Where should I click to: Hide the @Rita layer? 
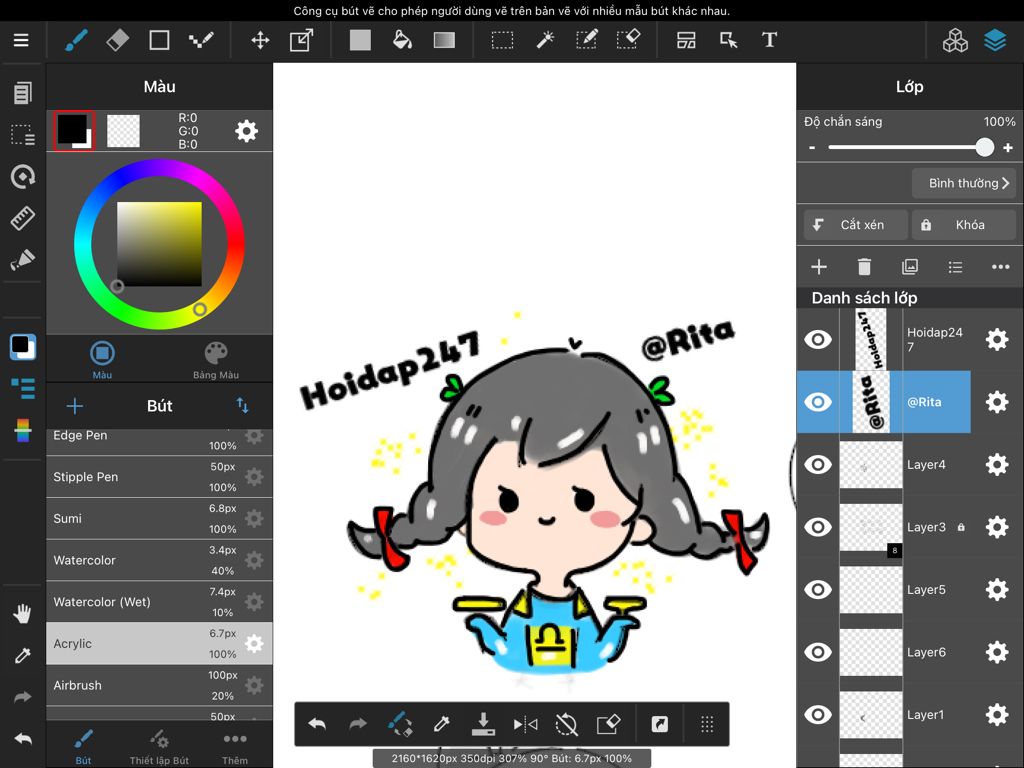(x=818, y=402)
